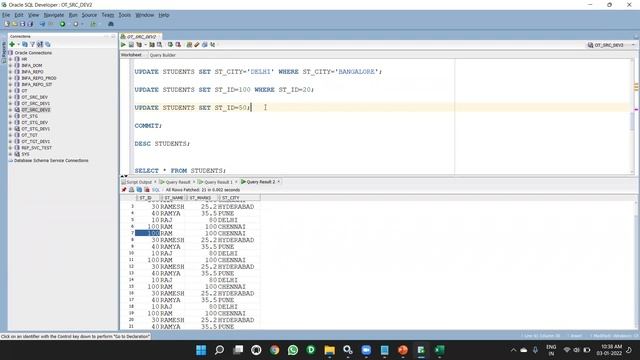Click the SQL link in the Query Result toolbar
The width and height of the screenshot is (640, 360).
coord(156,190)
